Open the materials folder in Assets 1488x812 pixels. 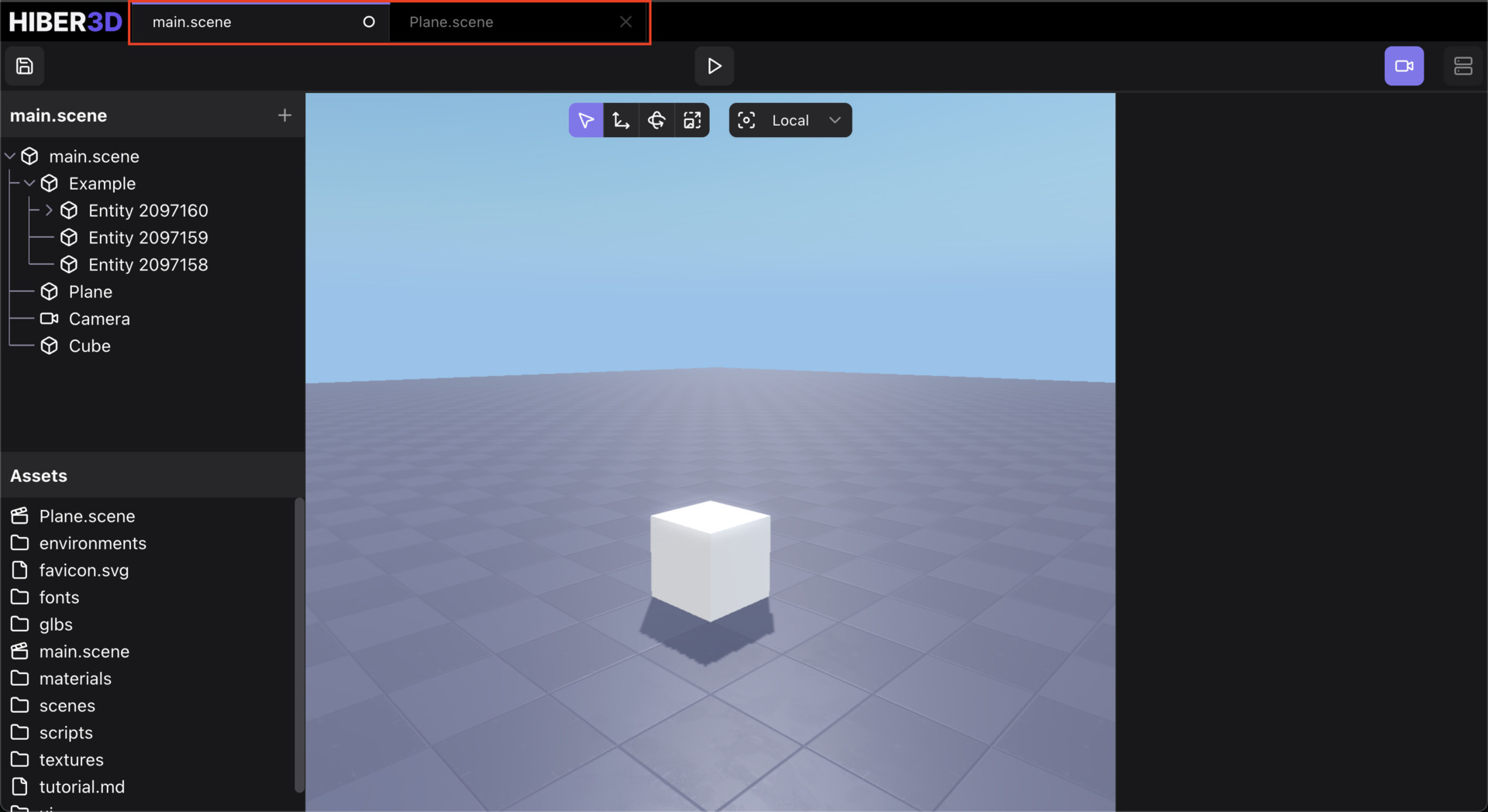[75, 679]
